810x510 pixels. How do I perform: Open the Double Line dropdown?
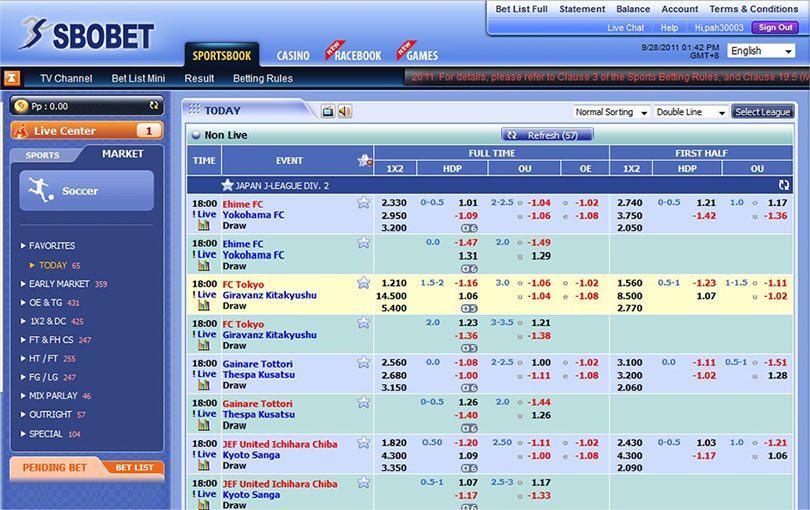coord(691,112)
